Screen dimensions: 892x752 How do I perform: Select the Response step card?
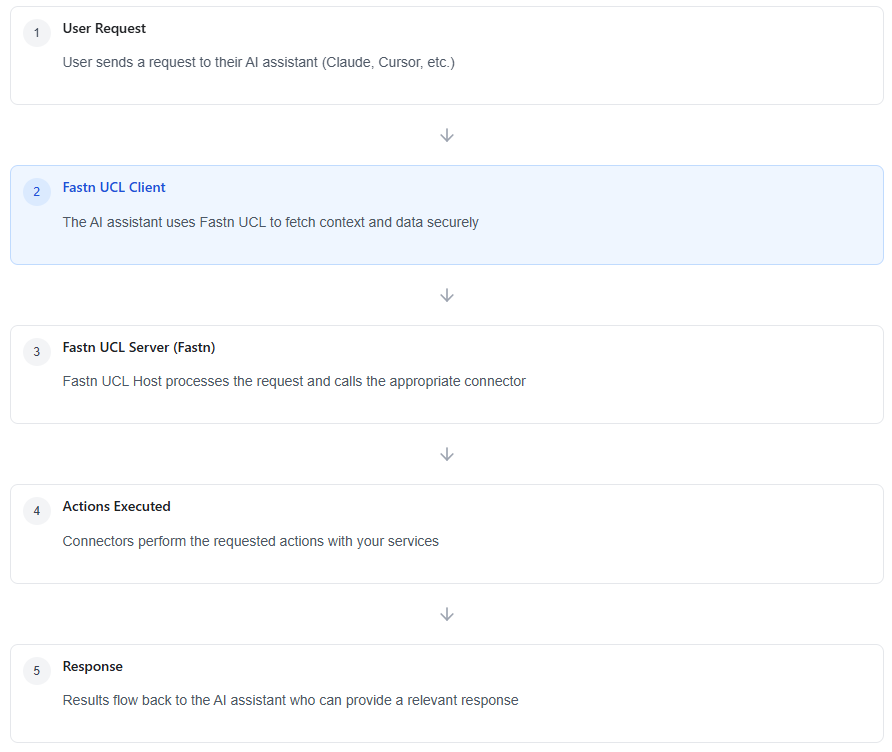click(x=447, y=693)
